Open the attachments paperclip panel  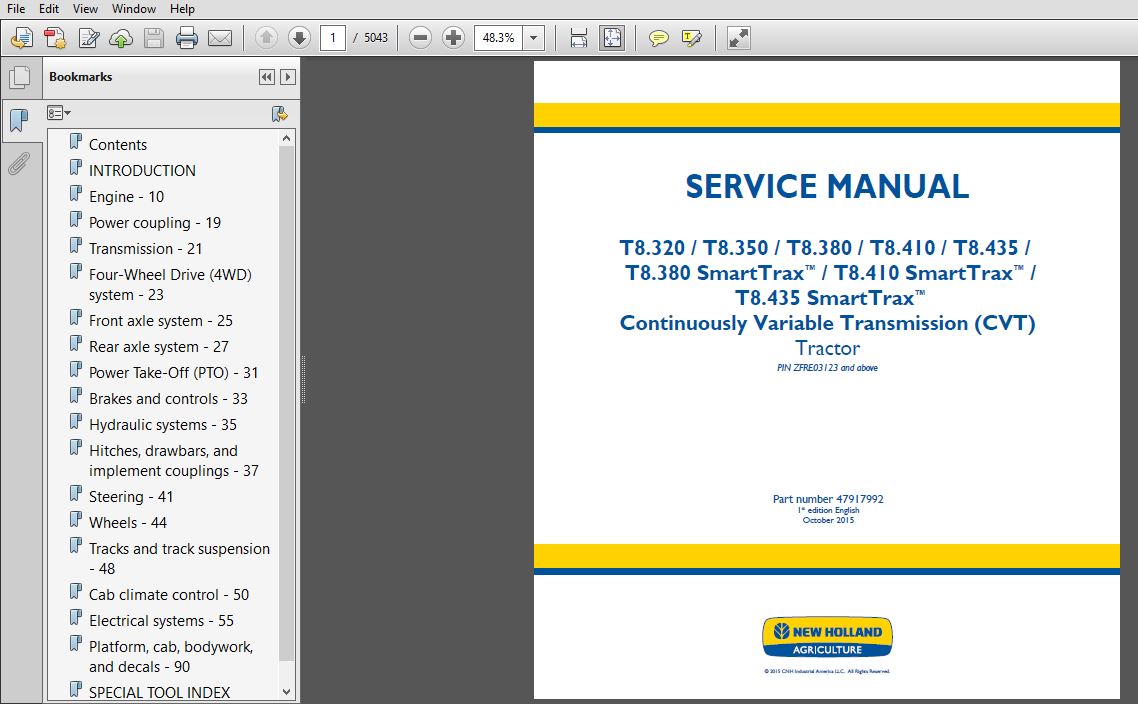(20, 164)
